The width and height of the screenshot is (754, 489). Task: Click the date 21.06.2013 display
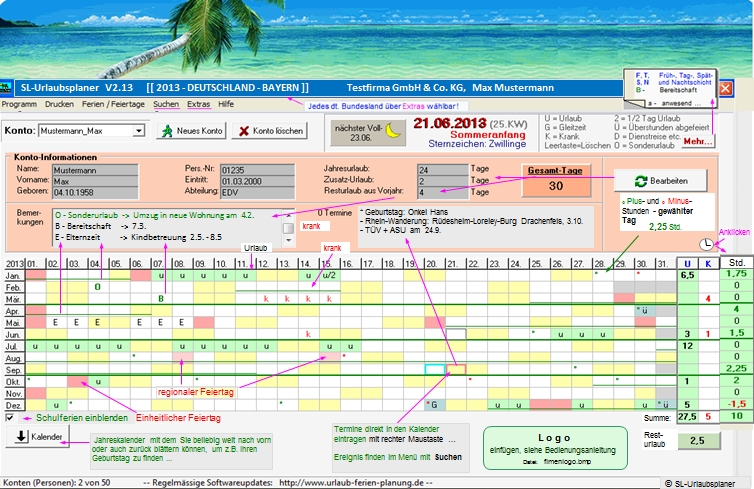[450, 124]
